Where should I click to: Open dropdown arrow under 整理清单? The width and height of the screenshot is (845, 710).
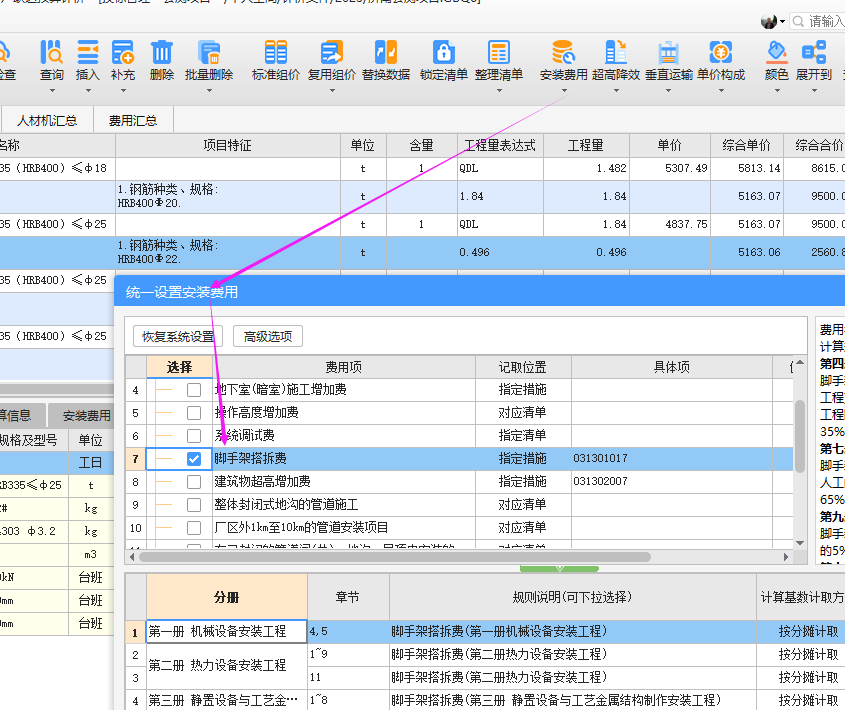(499, 91)
